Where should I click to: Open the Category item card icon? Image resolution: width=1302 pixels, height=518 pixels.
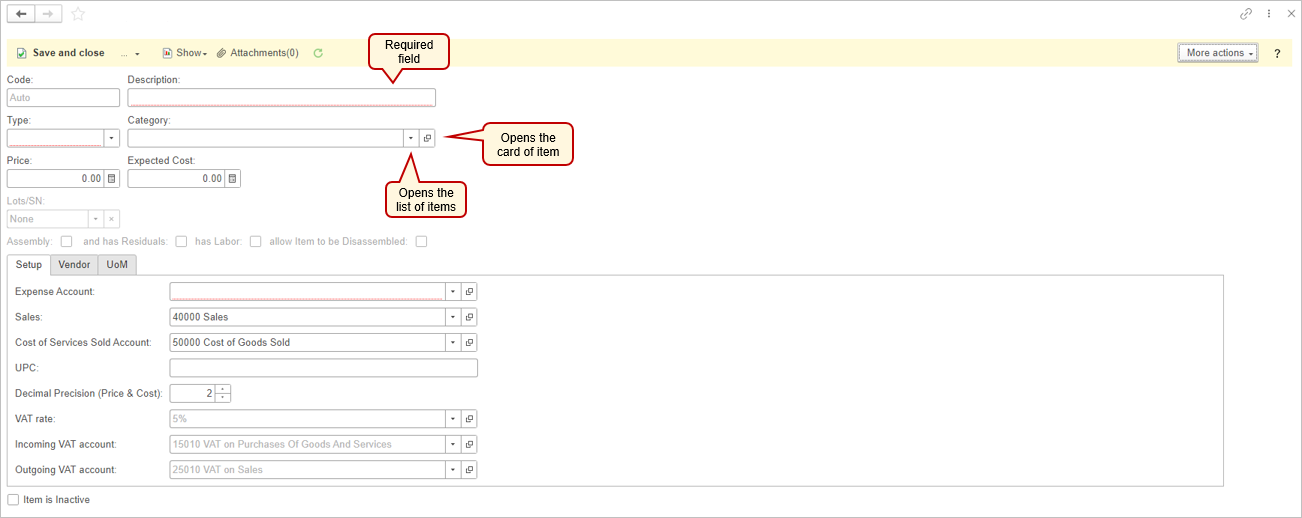pyautogui.click(x=427, y=138)
